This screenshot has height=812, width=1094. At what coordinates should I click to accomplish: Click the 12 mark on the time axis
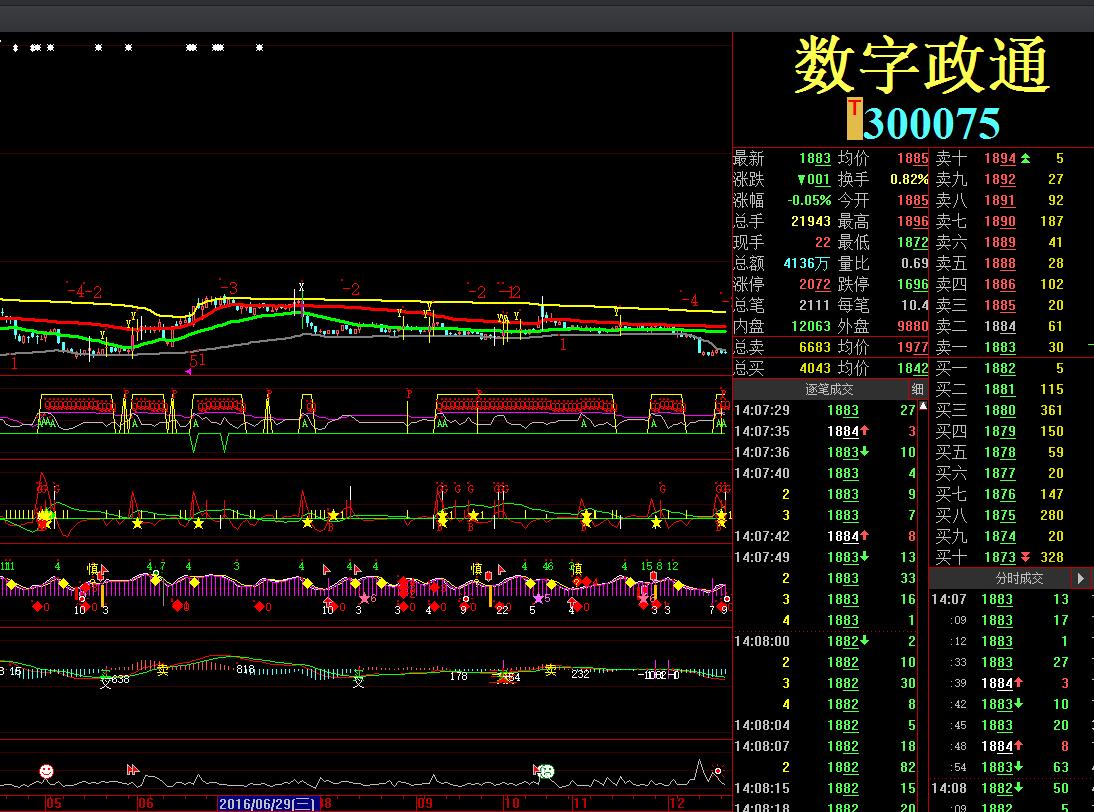tap(676, 804)
